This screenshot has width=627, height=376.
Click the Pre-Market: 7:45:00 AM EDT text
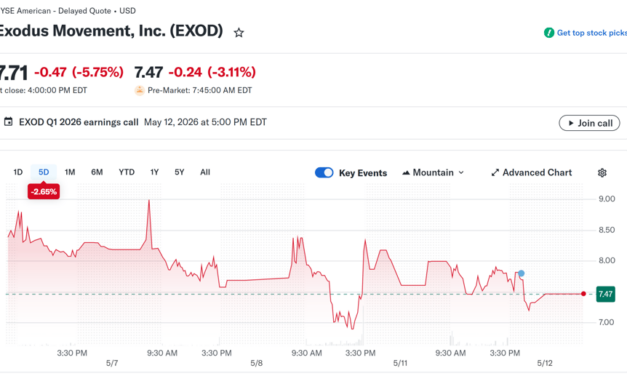pos(200,90)
